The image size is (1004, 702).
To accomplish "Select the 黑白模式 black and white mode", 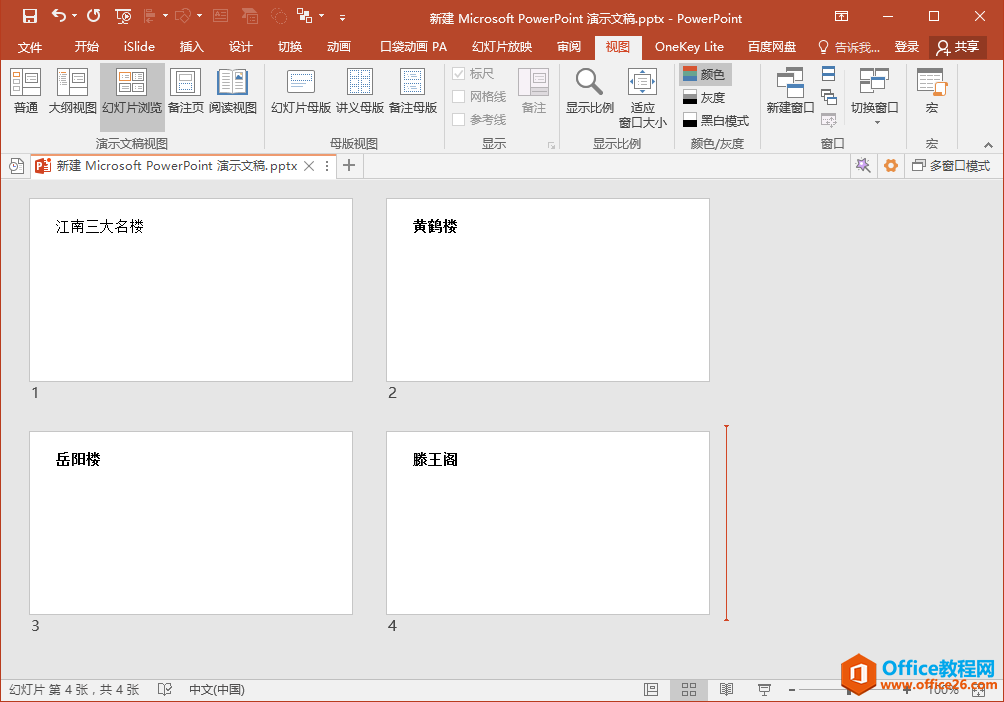I will pyautogui.click(x=716, y=120).
